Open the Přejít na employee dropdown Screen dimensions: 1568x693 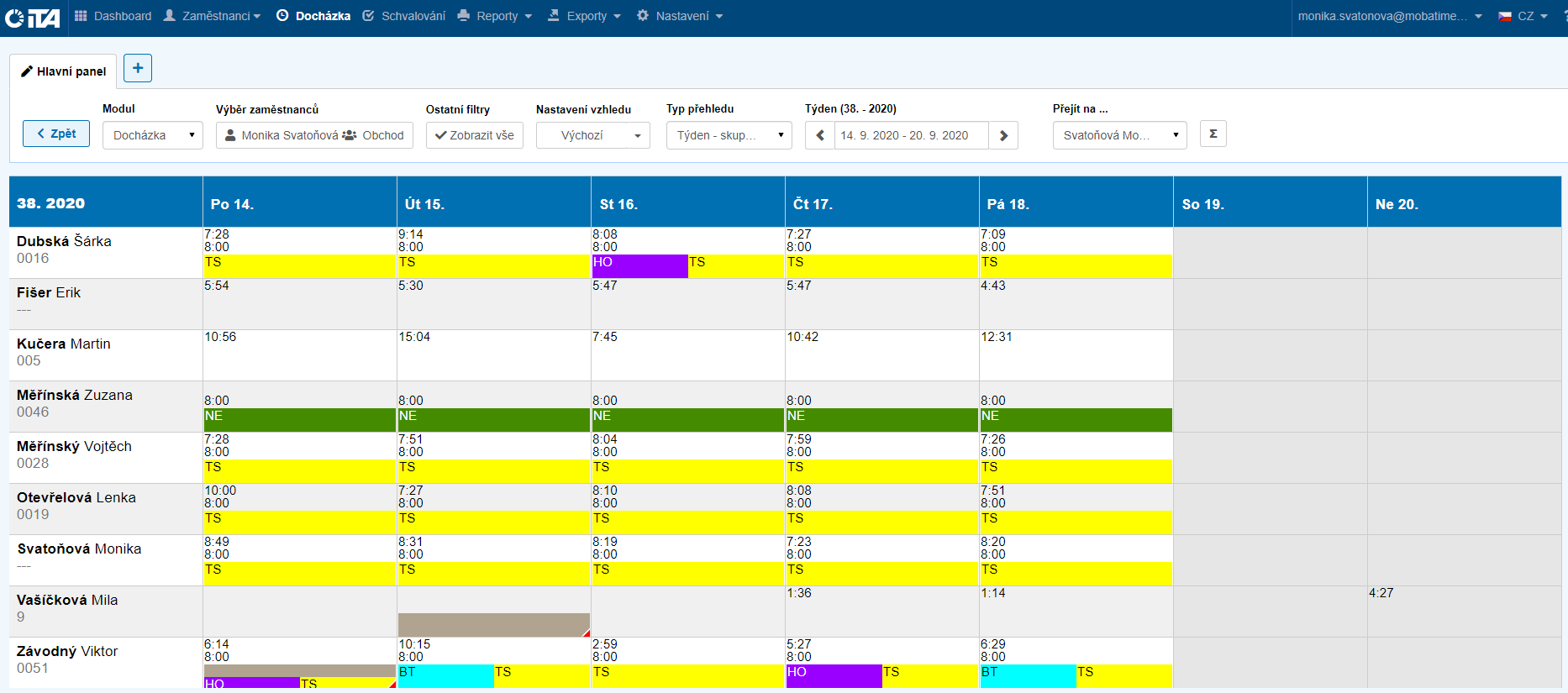[x=1118, y=135]
